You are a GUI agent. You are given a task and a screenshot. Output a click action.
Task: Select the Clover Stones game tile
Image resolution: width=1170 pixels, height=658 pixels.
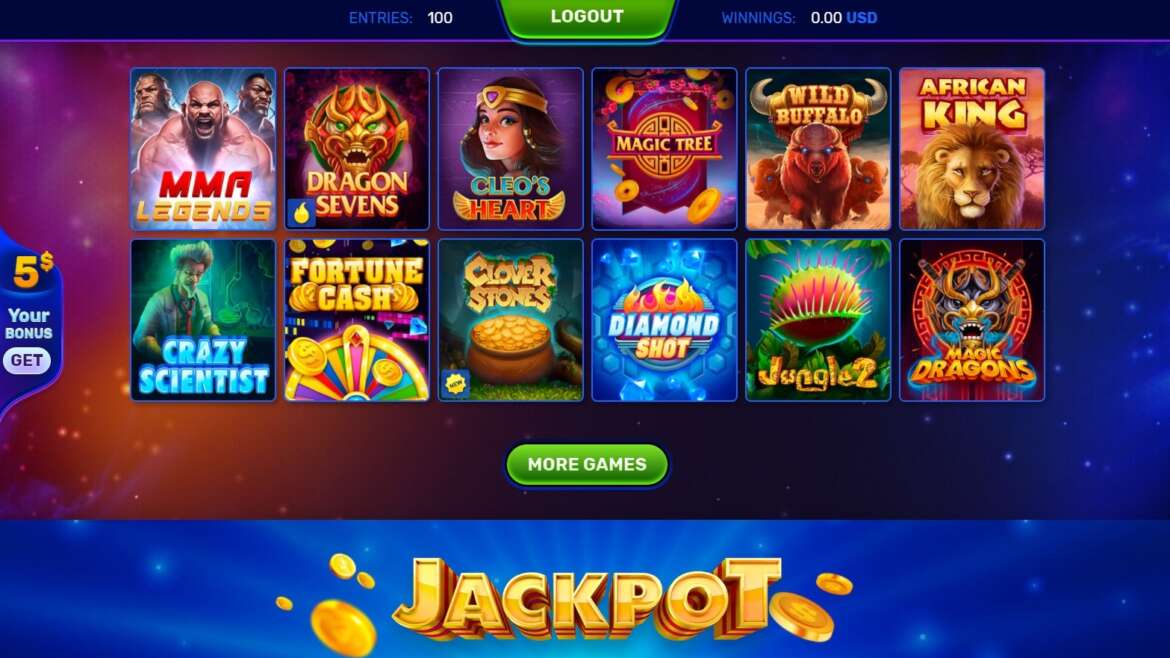pos(510,320)
